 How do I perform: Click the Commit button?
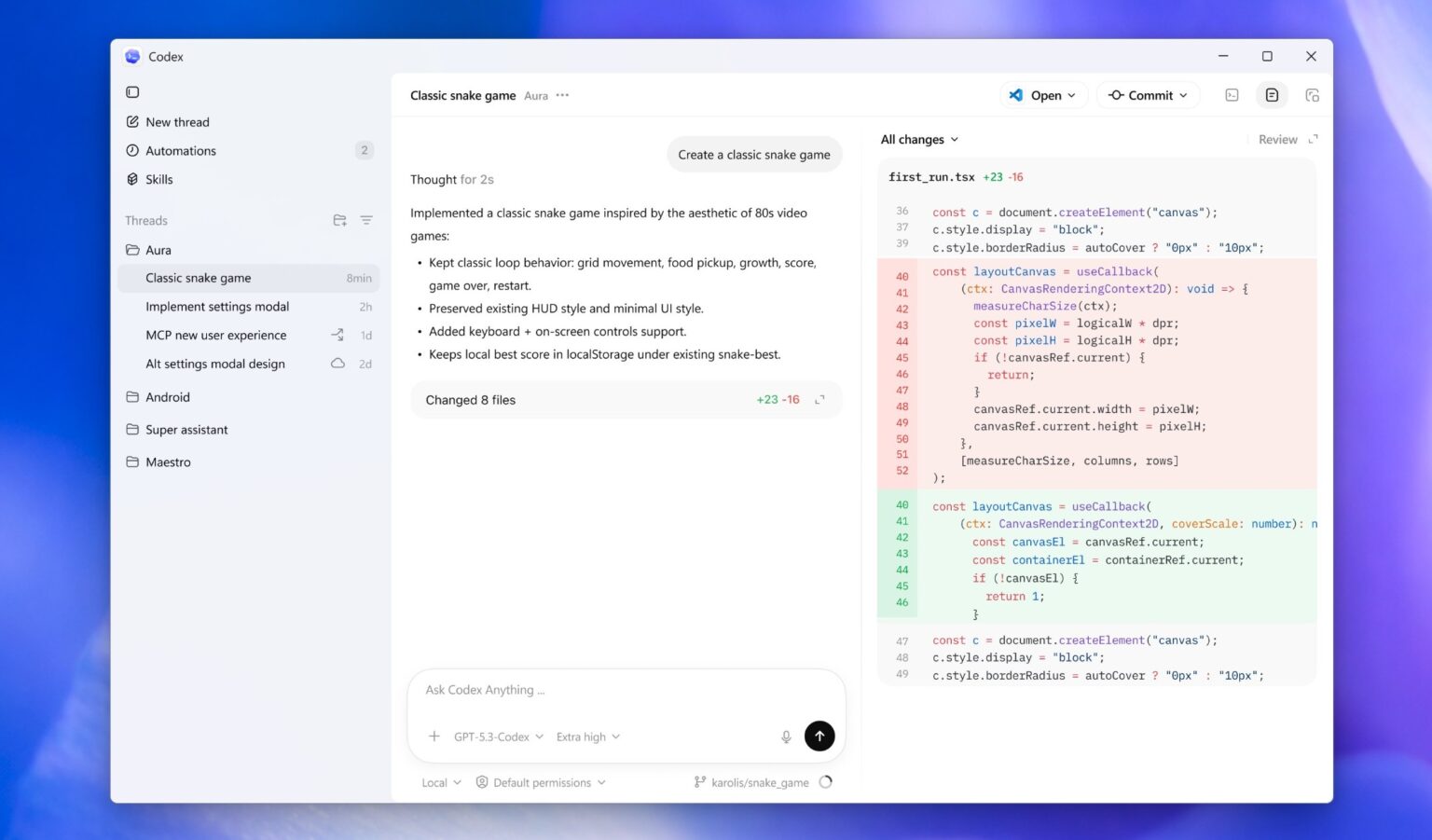click(1148, 94)
